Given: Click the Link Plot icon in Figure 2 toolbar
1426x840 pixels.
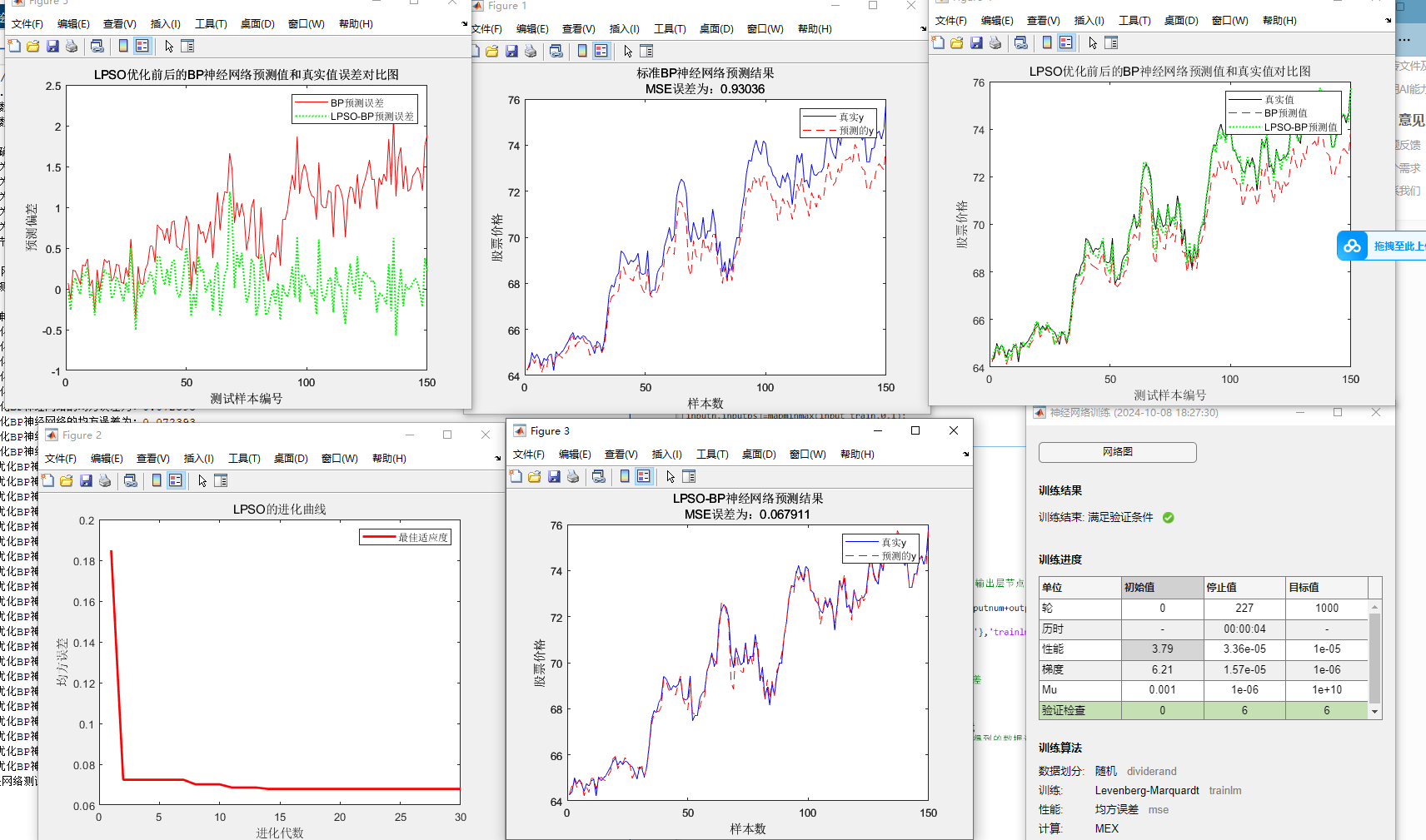Looking at the screenshot, I should [x=130, y=480].
